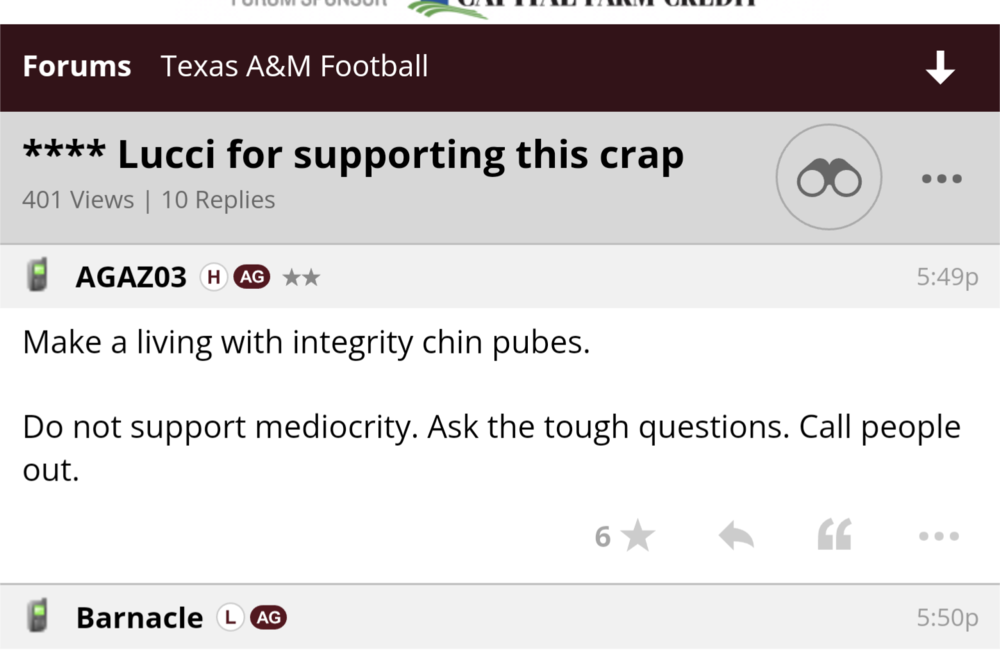
Task: Go to Texas A&M Football forum
Action: [294, 67]
